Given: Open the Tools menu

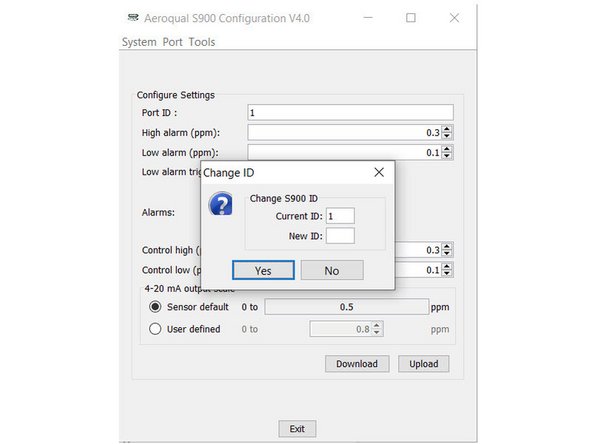Looking at the screenshot, I should [x=202, y=42].
